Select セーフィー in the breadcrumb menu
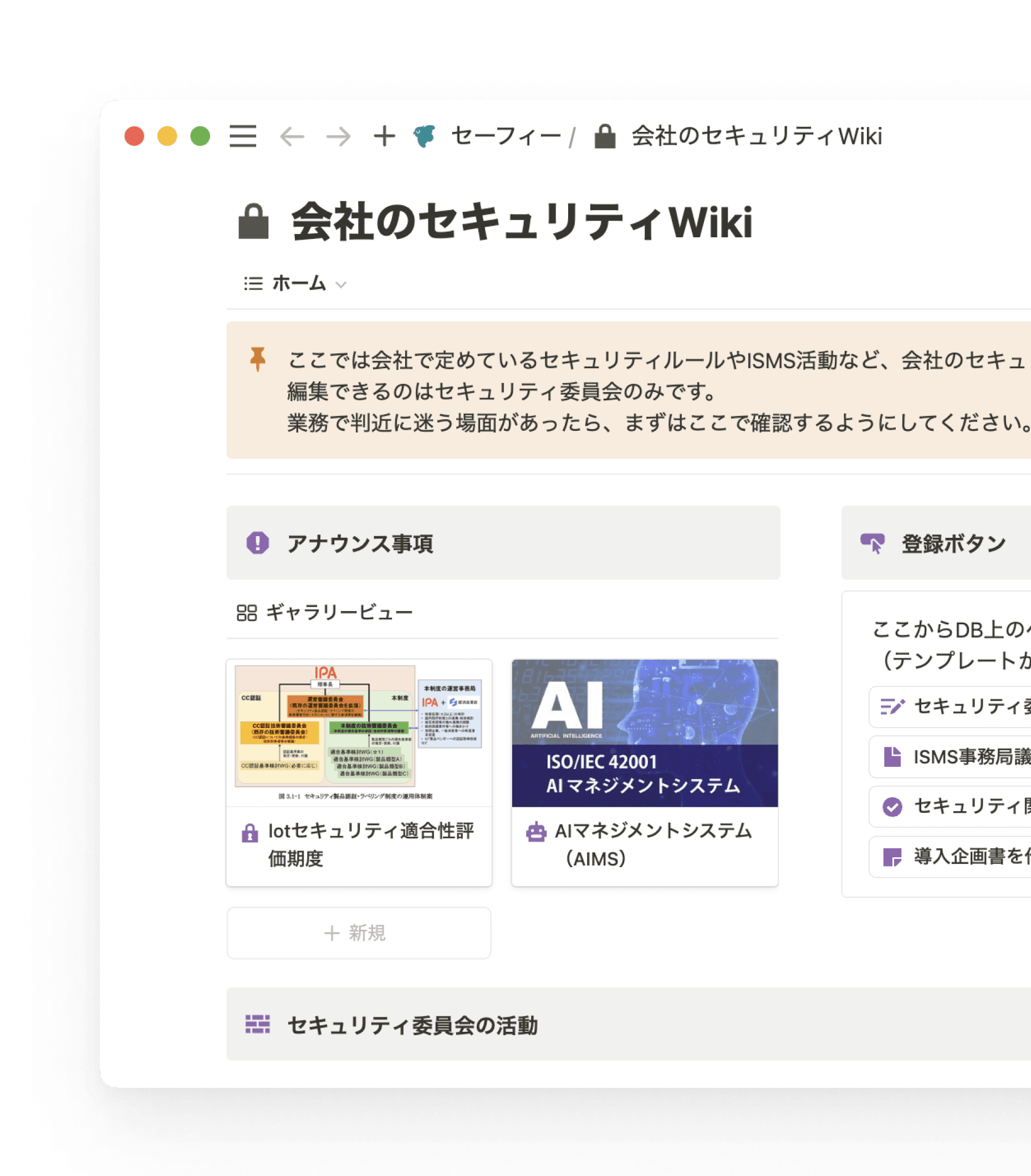This screenshot has width=1031, height=1176. (506, 136)
